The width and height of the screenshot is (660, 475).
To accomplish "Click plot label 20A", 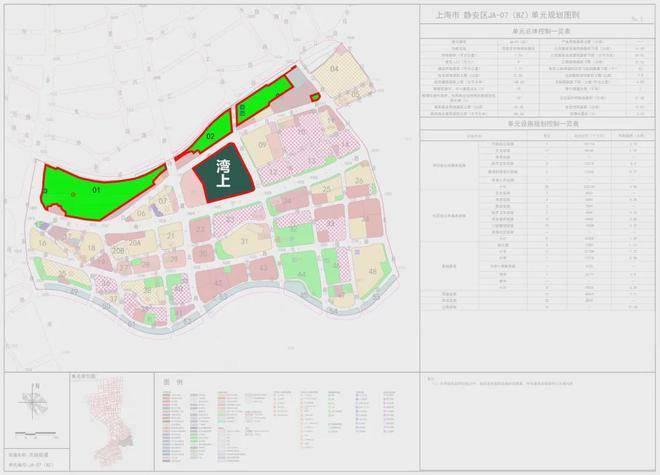I will click(135, 243).
